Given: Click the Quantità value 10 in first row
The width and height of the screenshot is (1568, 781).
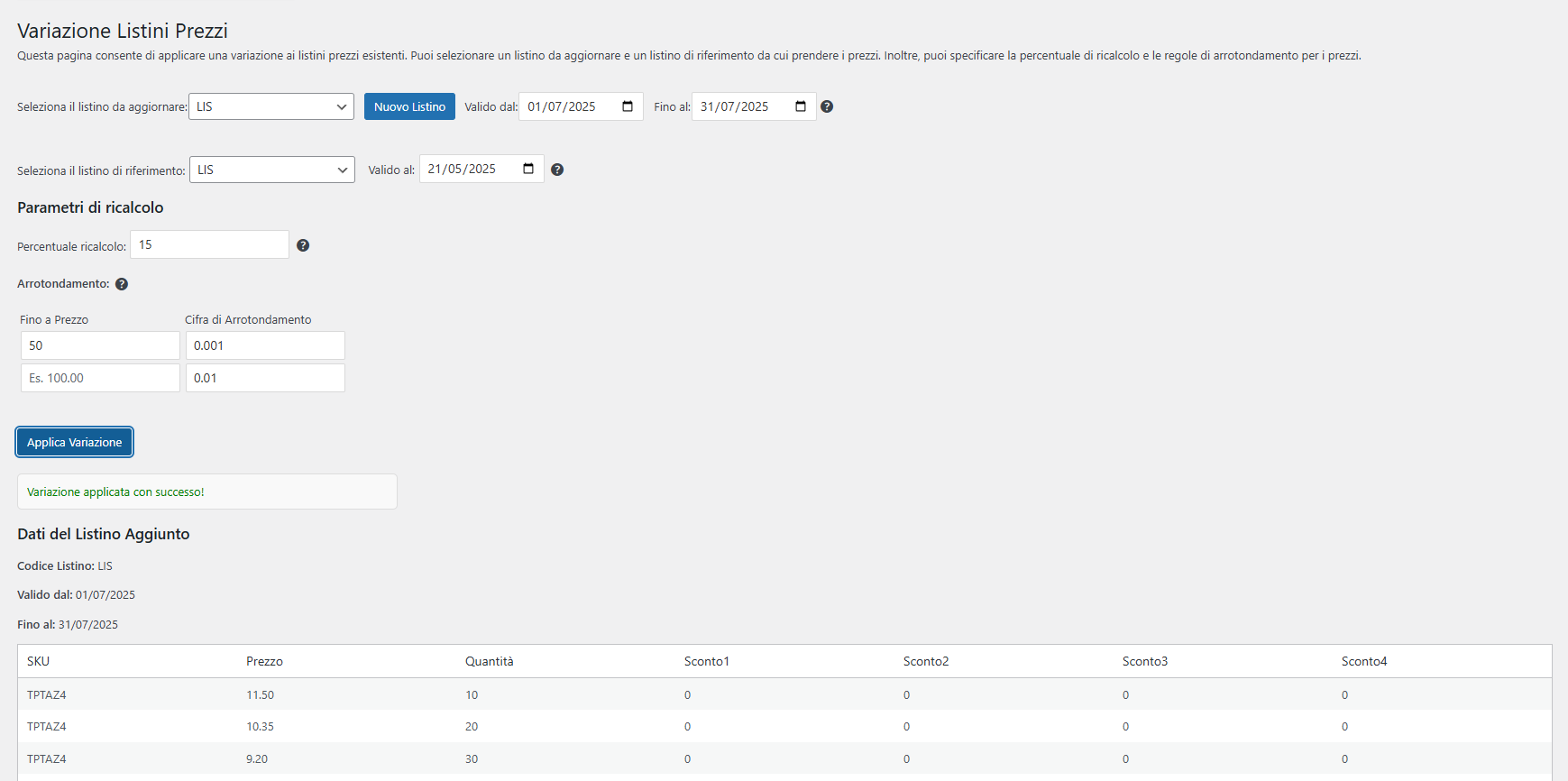Looking at the screenshot, I should 472,694.
